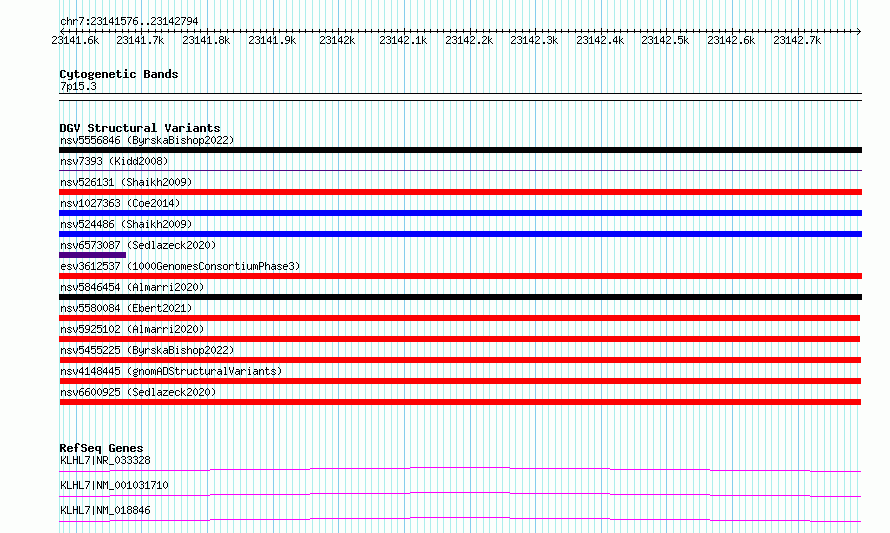Screen dimensions: 890x533
Task: Click the blue bar for nsv1027363
Action: click(x=460, y=213)
